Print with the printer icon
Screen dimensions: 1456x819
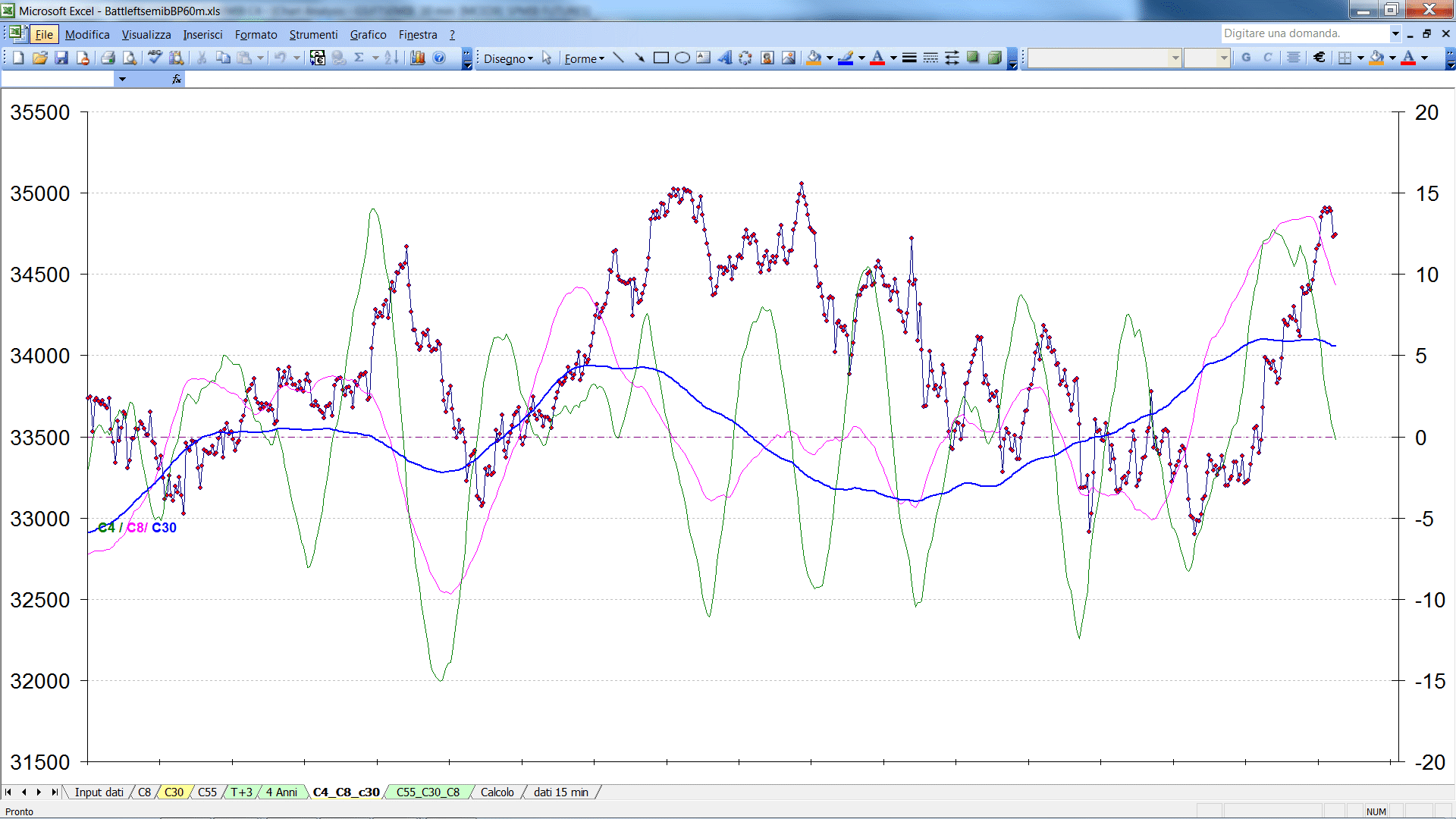point(108,58)
